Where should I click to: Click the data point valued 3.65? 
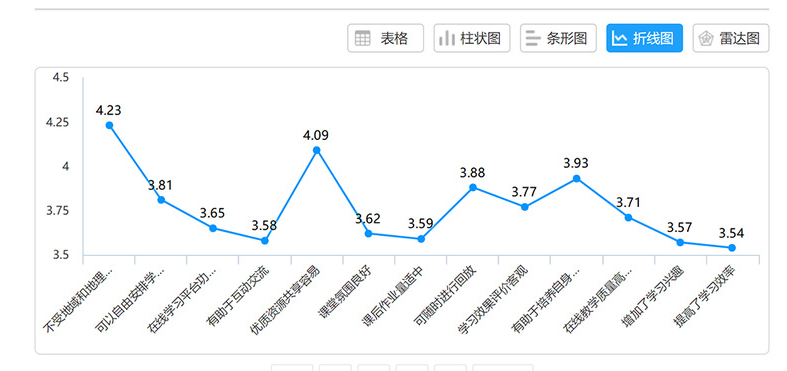[213, 228]
